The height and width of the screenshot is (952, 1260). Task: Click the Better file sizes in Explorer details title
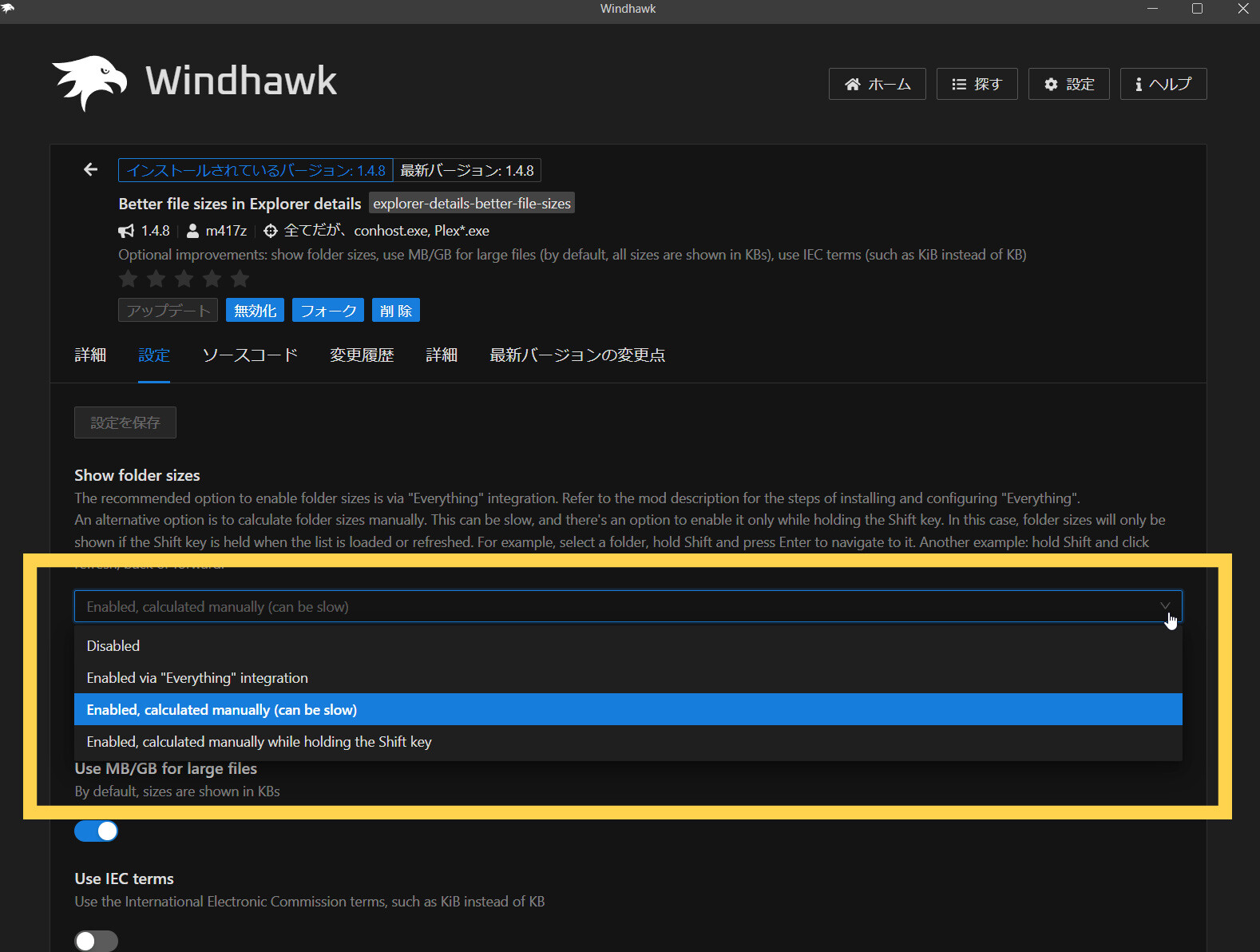pos(240,204)
